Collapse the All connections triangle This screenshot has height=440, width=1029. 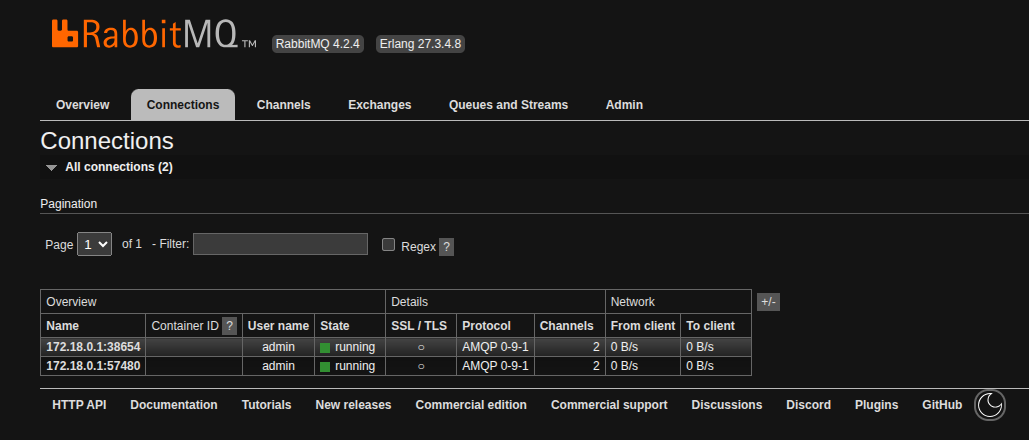[51, 167]
